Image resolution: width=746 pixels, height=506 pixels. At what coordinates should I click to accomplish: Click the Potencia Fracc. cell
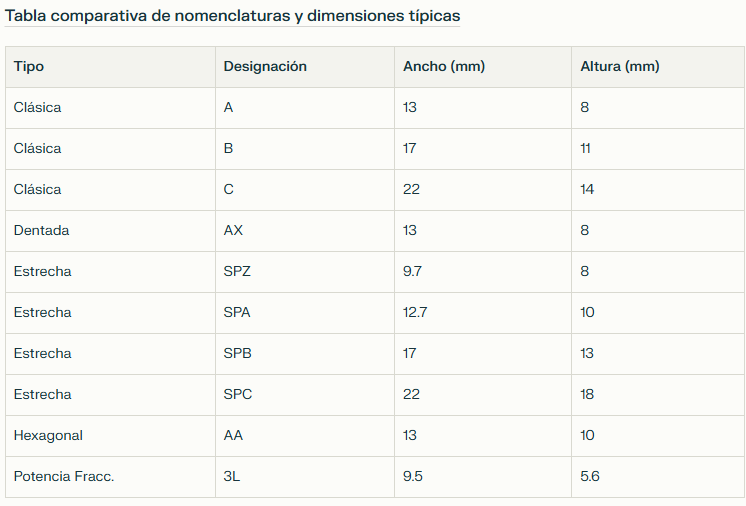click(x=110, y=477)
